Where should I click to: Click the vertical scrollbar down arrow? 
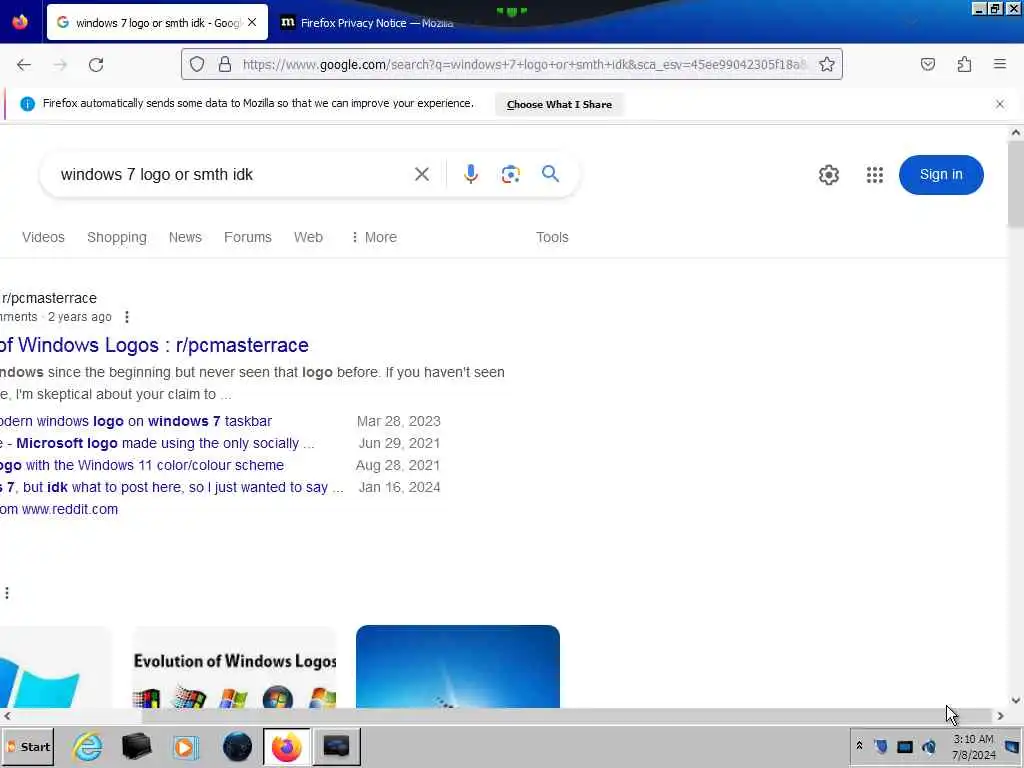(1016, 700)
